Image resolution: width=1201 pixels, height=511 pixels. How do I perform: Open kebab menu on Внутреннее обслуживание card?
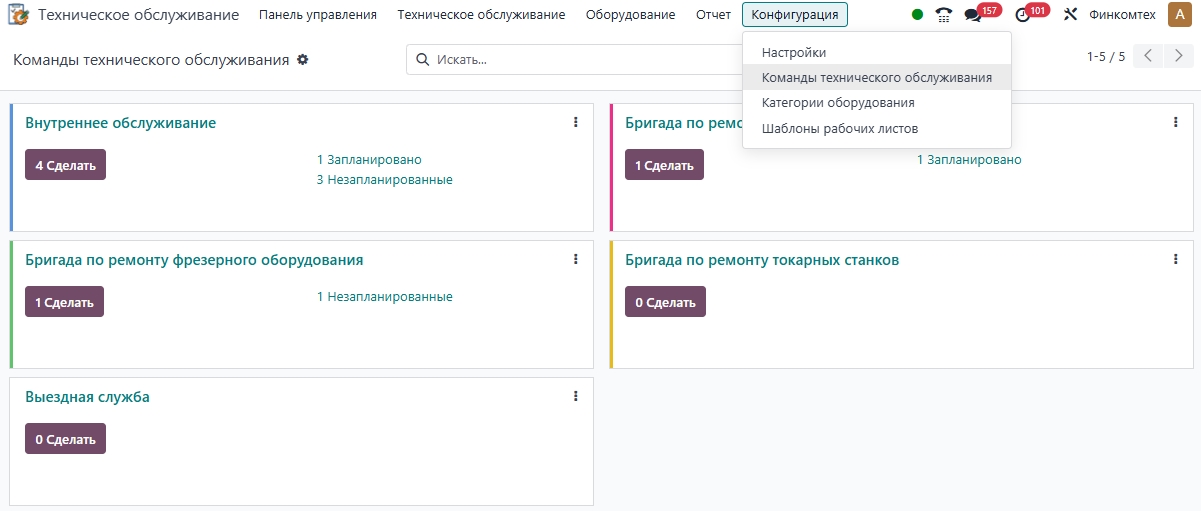576,122
